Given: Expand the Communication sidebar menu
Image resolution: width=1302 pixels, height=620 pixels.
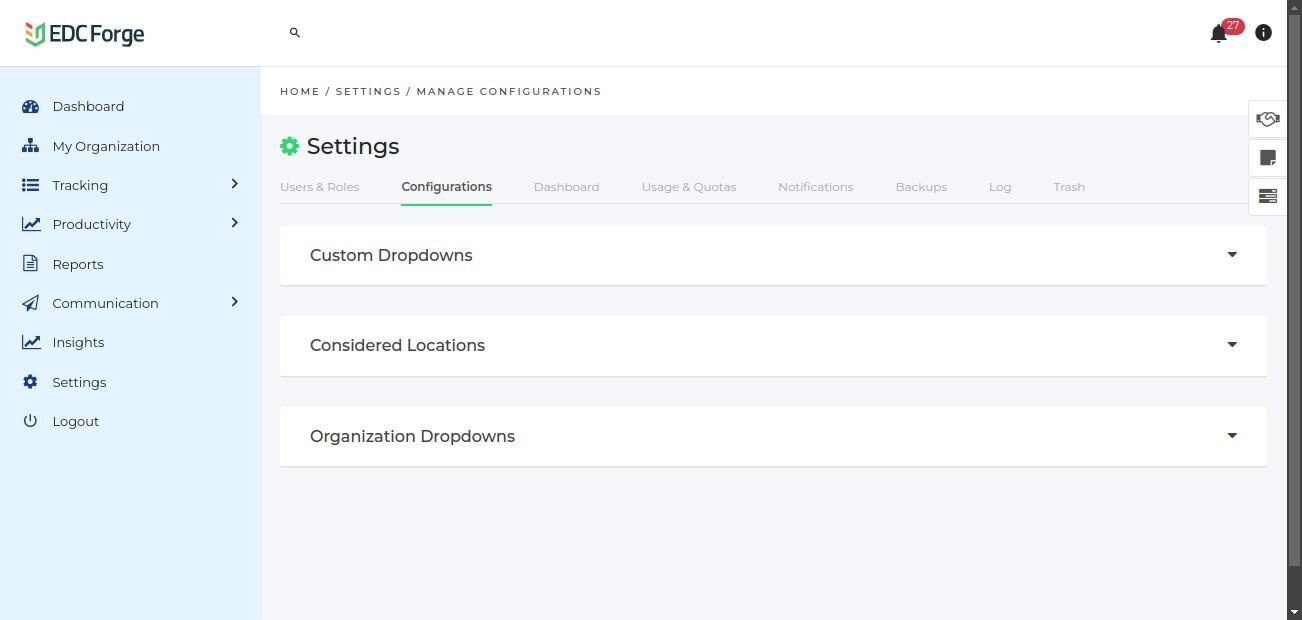Looking at the screenshot, I should click(234, 302).
